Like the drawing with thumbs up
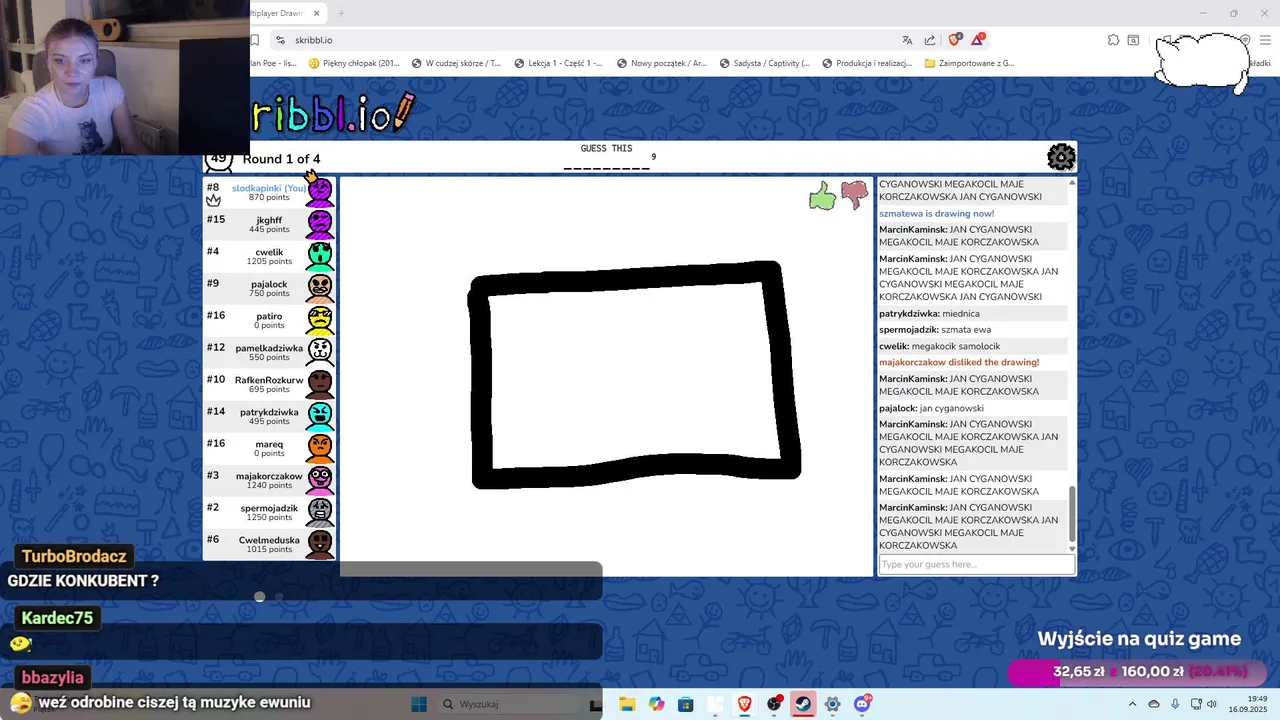Screen dimensions: 1280x720 822,196
